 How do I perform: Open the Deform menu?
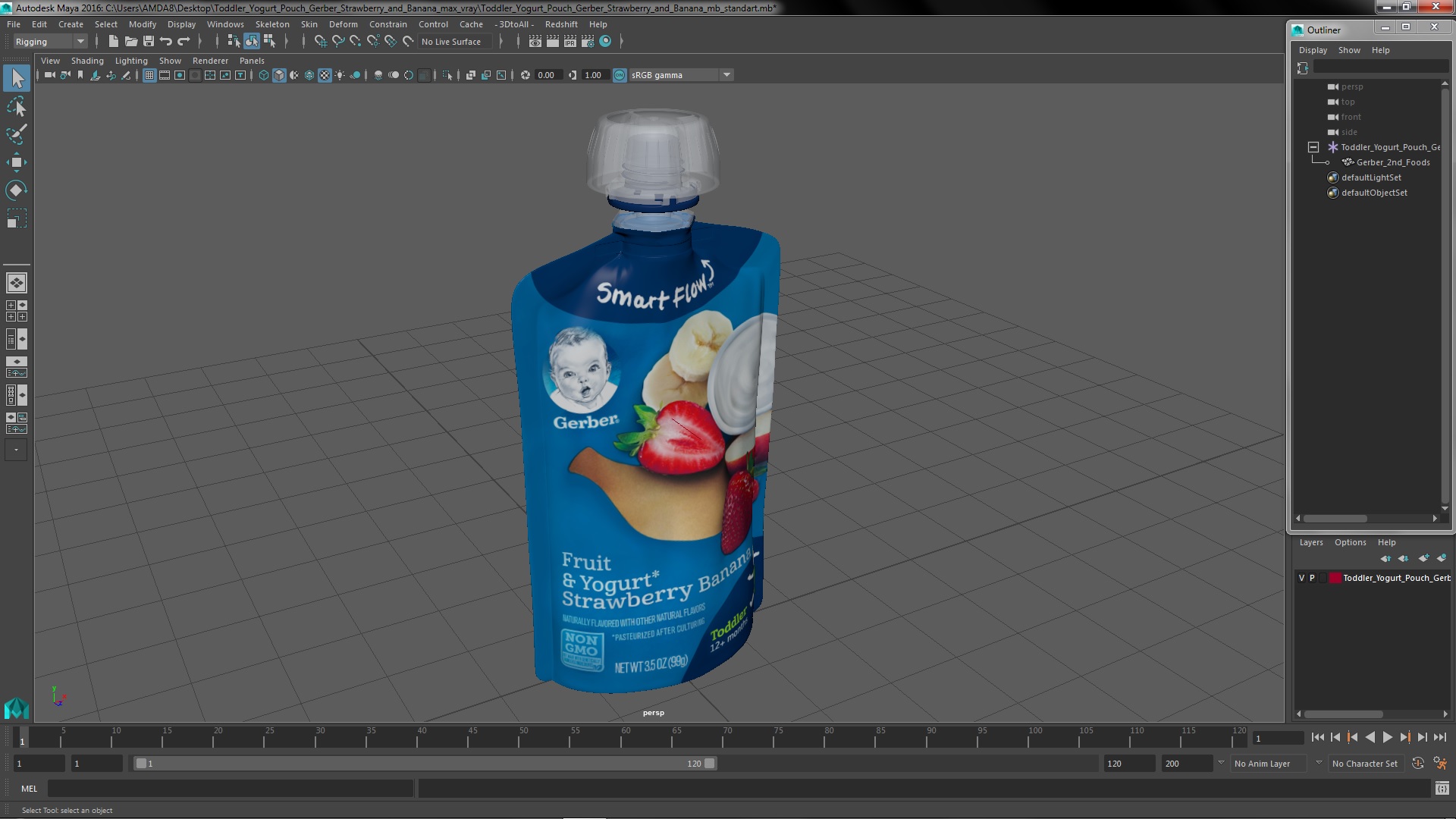(343, 24)
